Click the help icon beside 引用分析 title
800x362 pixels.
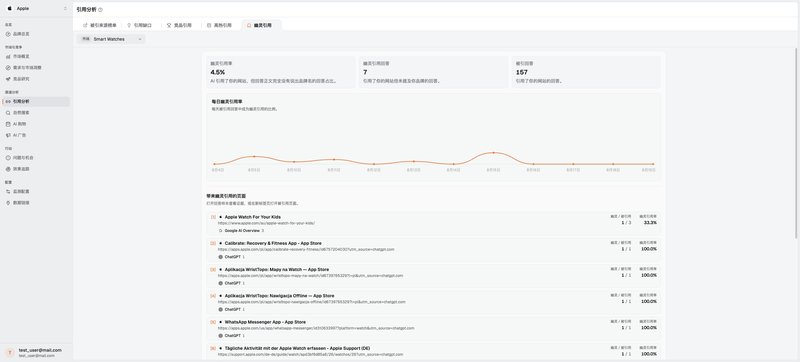tap(101, 10)
